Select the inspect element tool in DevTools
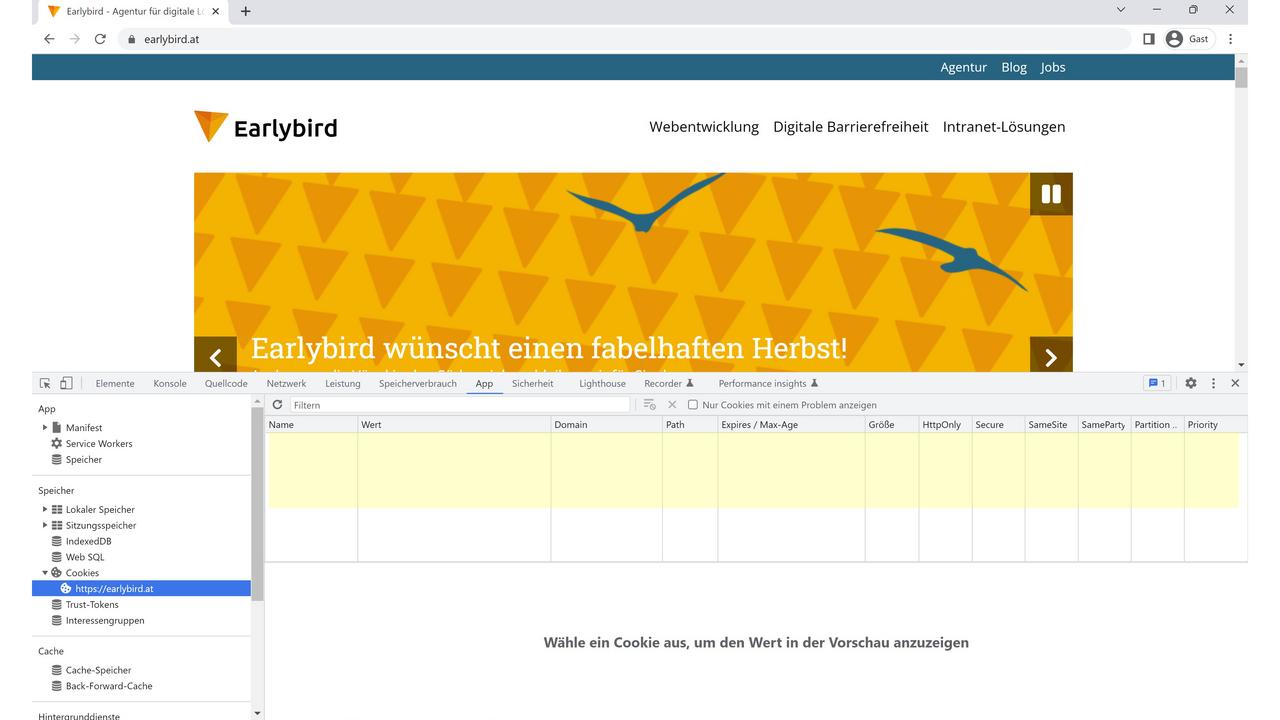 pos(44,382)
